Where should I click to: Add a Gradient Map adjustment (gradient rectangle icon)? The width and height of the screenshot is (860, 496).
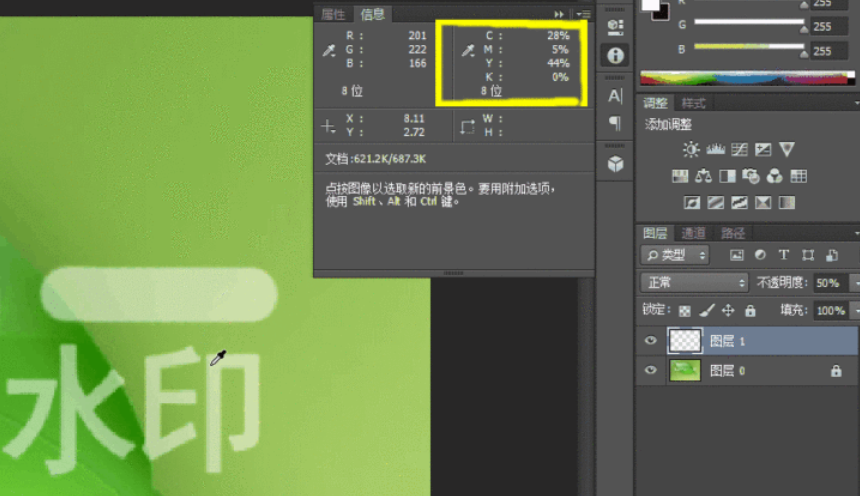[x=787, y=202]
